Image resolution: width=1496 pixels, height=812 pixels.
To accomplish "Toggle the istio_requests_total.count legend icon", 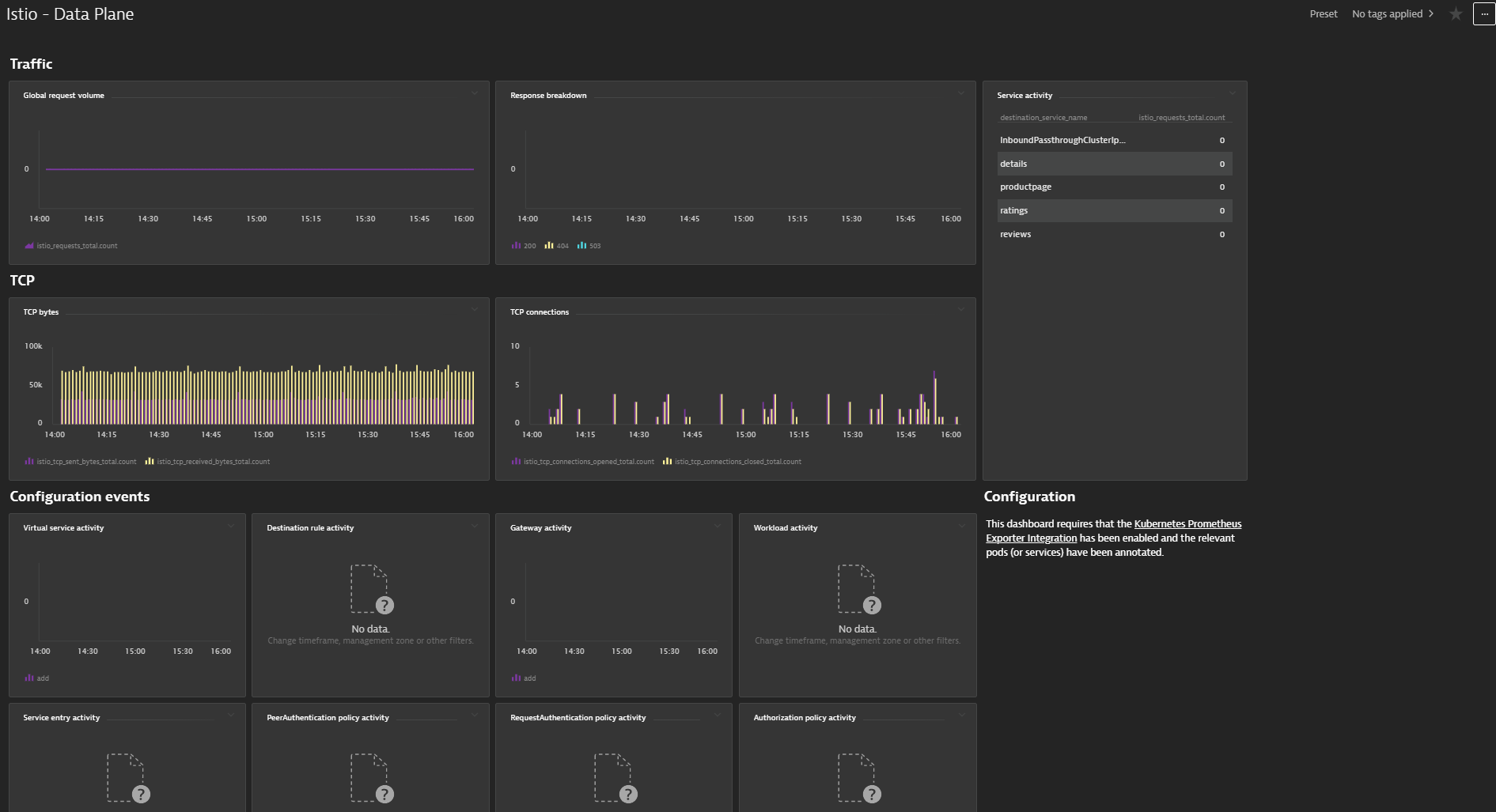I will 29,246.
